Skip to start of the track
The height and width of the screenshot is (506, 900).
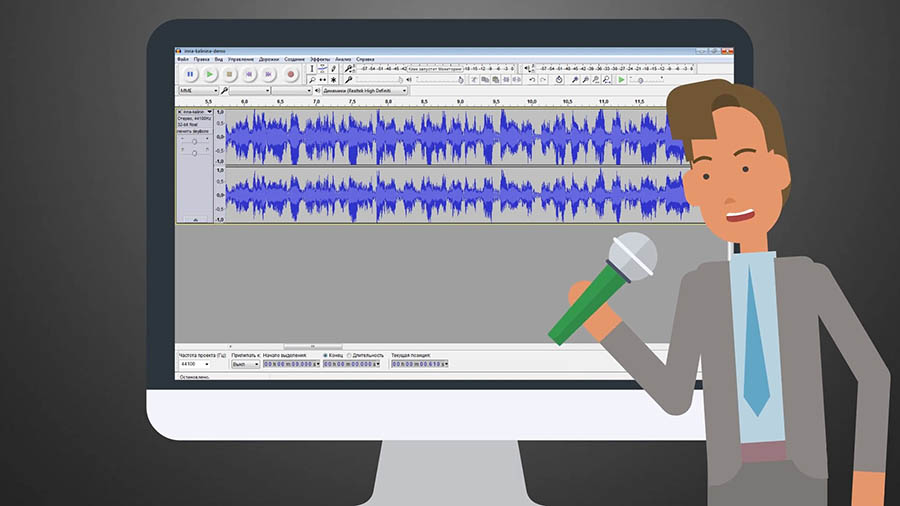[250, 74]
